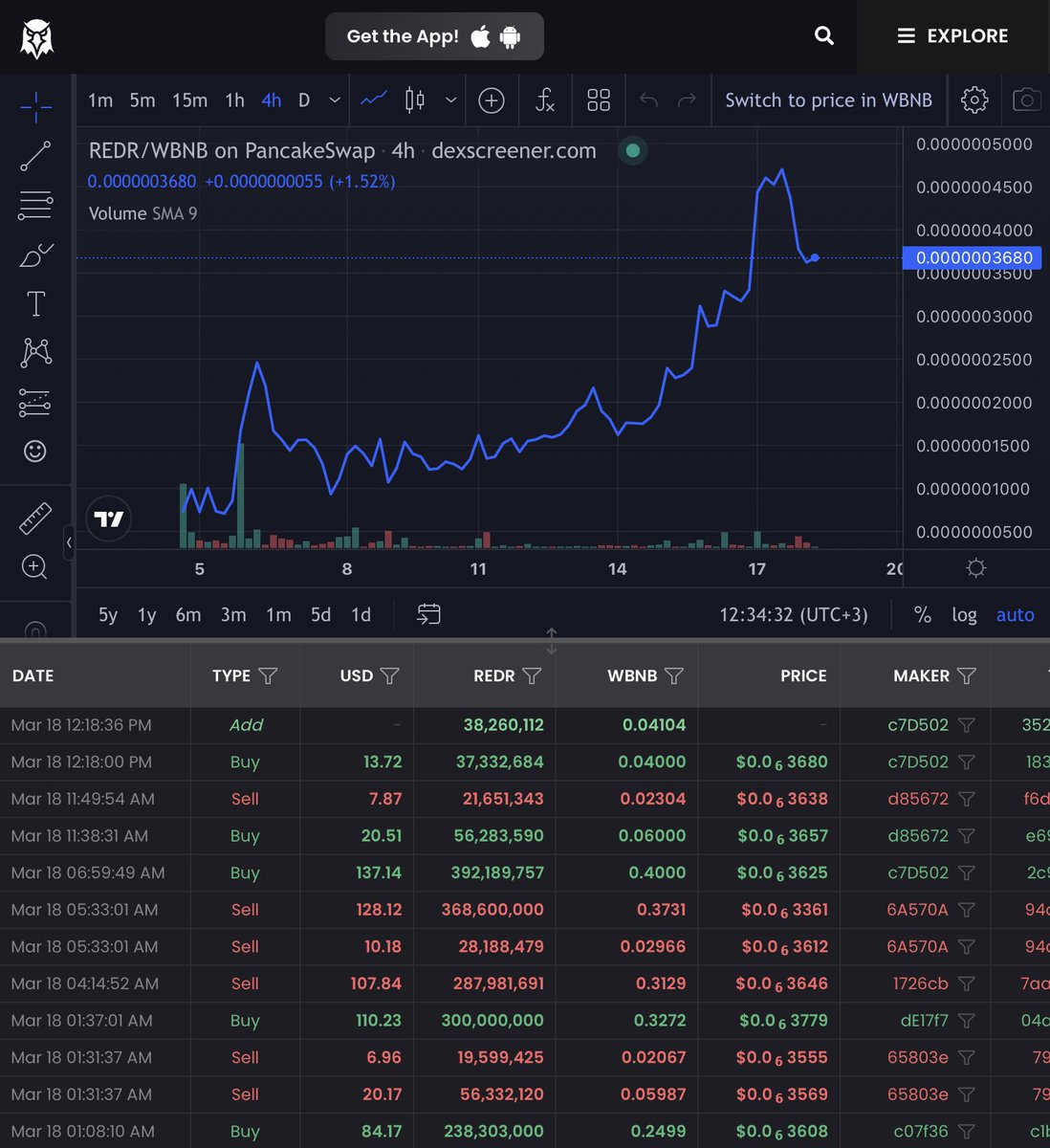
Task: Open the go to date calendar icon
Action: (428, 614)
